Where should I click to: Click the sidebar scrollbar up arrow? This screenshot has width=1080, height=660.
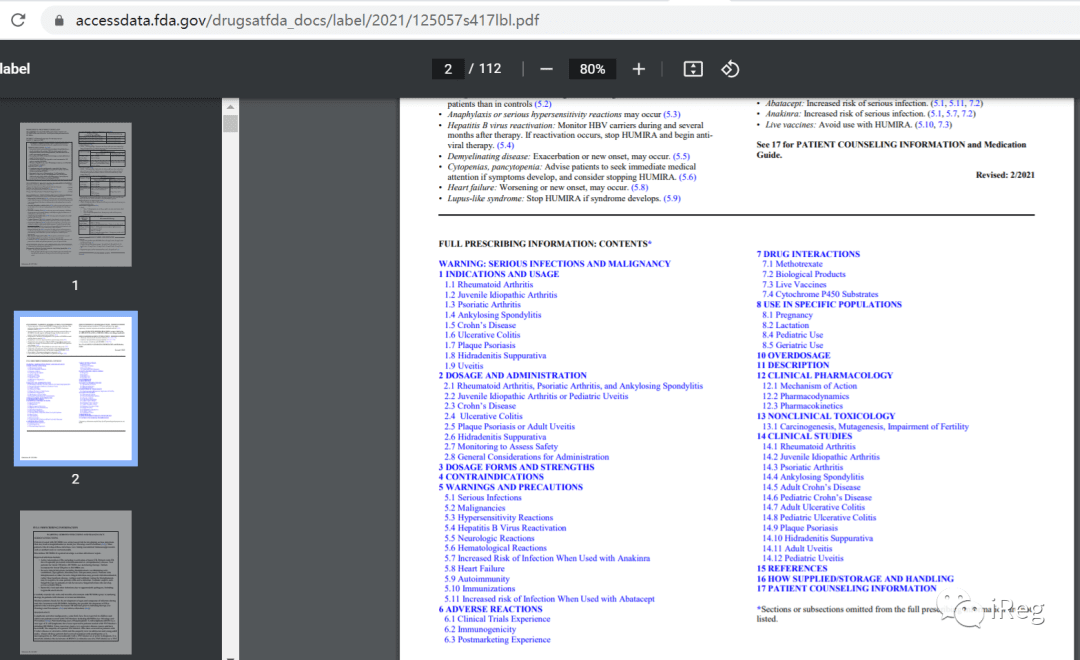(x=230, y=107)
